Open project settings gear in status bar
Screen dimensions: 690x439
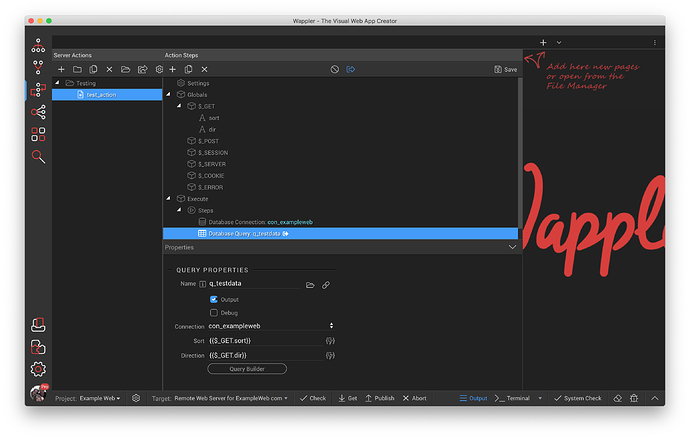(x=136, y=398)
